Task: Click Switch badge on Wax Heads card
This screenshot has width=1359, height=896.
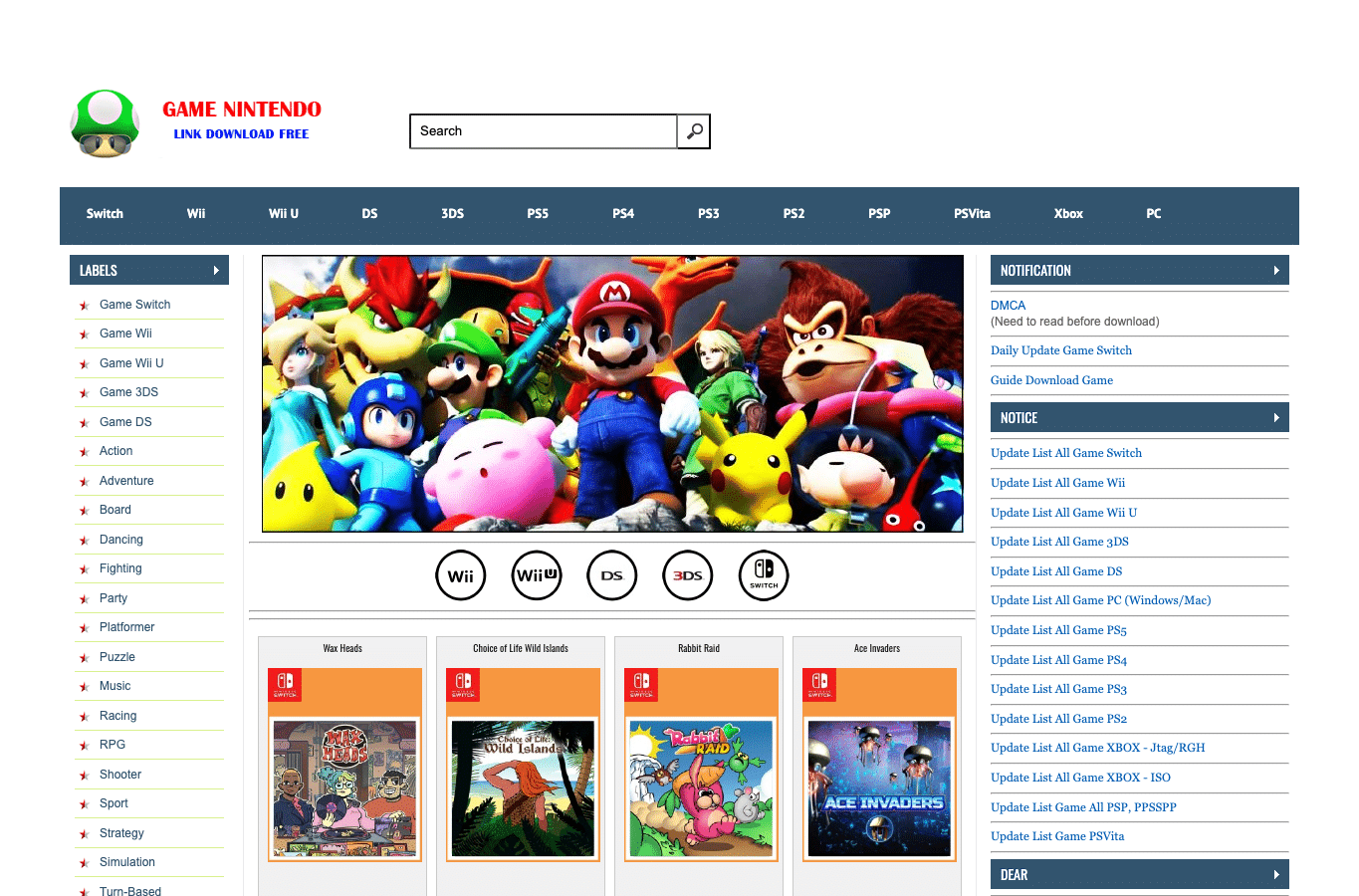Action: point(285,685)
